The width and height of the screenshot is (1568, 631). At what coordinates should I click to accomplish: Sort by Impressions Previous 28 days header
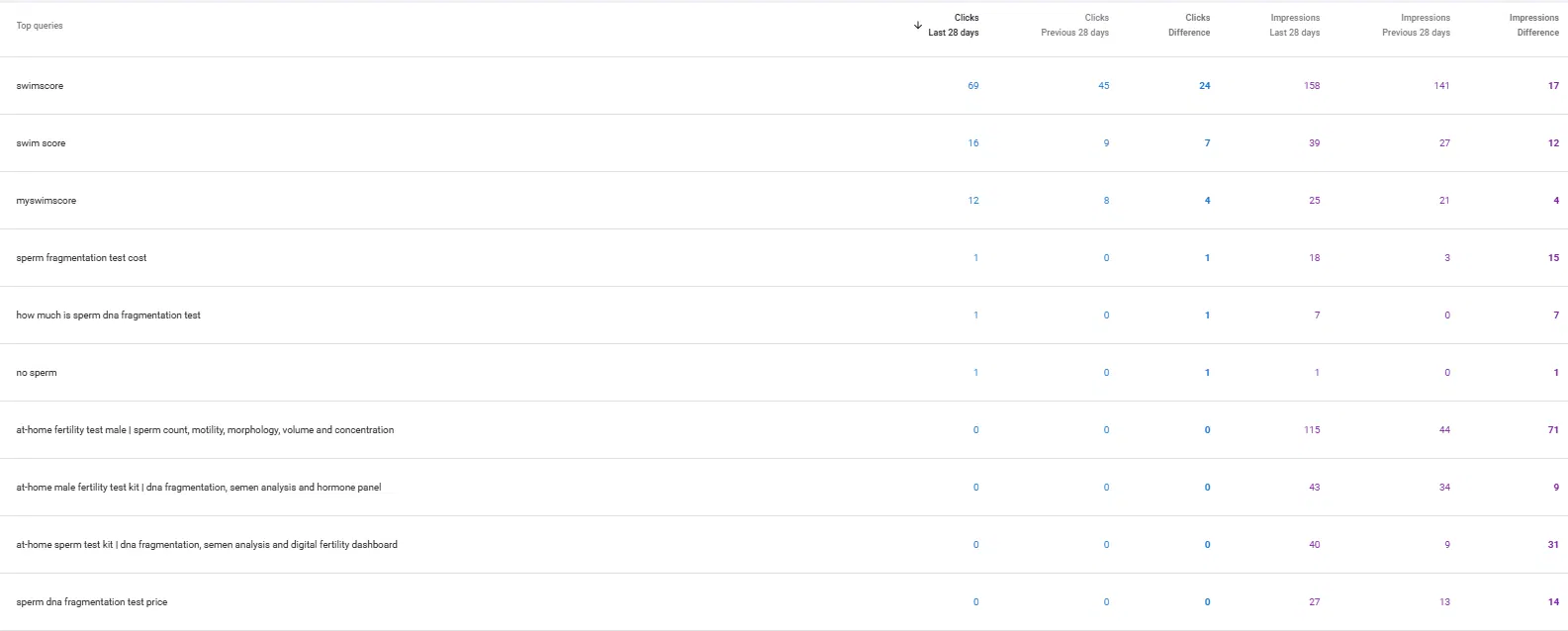pos(1416,25)
